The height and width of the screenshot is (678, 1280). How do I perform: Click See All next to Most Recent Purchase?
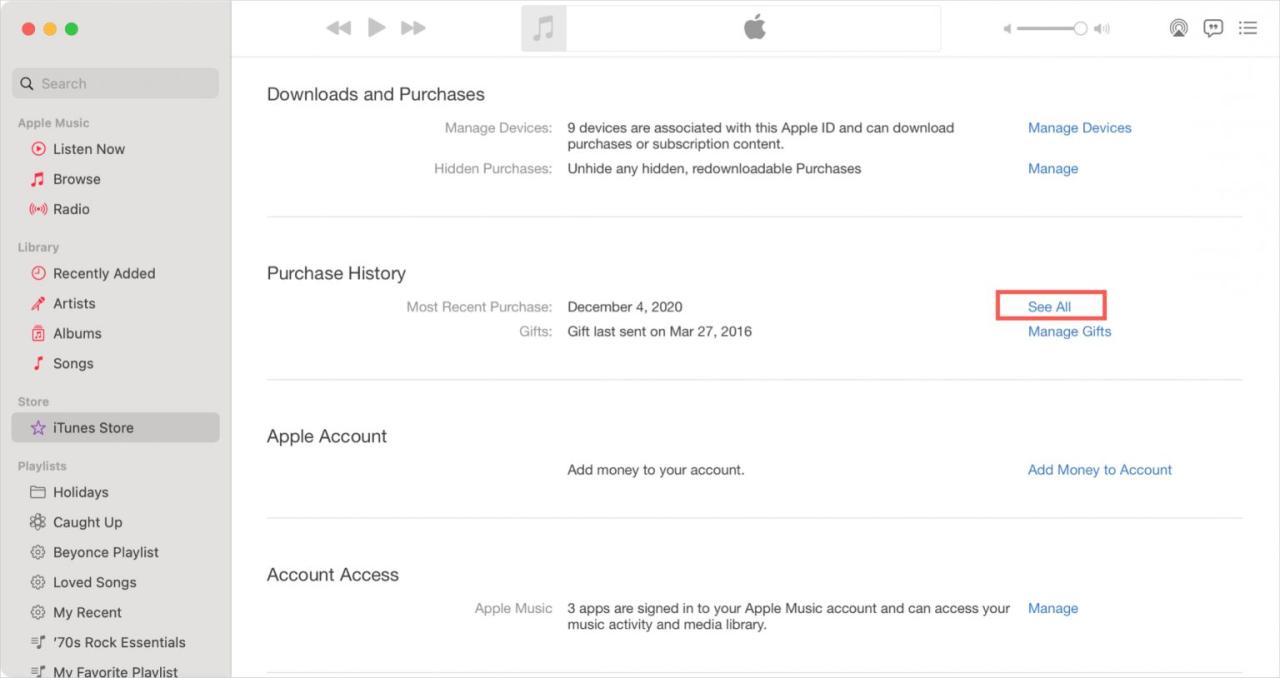coord(1050,306)
